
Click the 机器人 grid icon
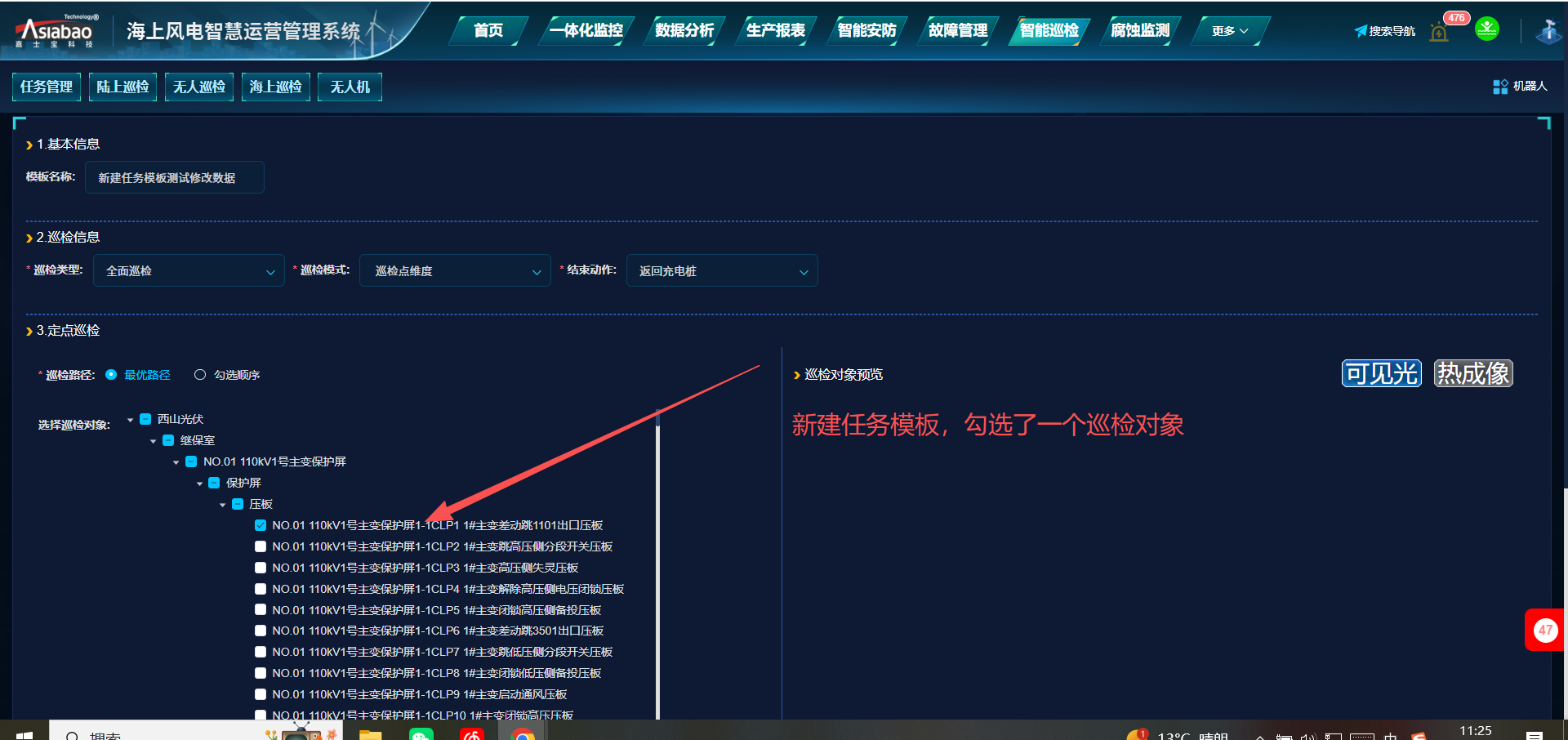[1500, 87]
